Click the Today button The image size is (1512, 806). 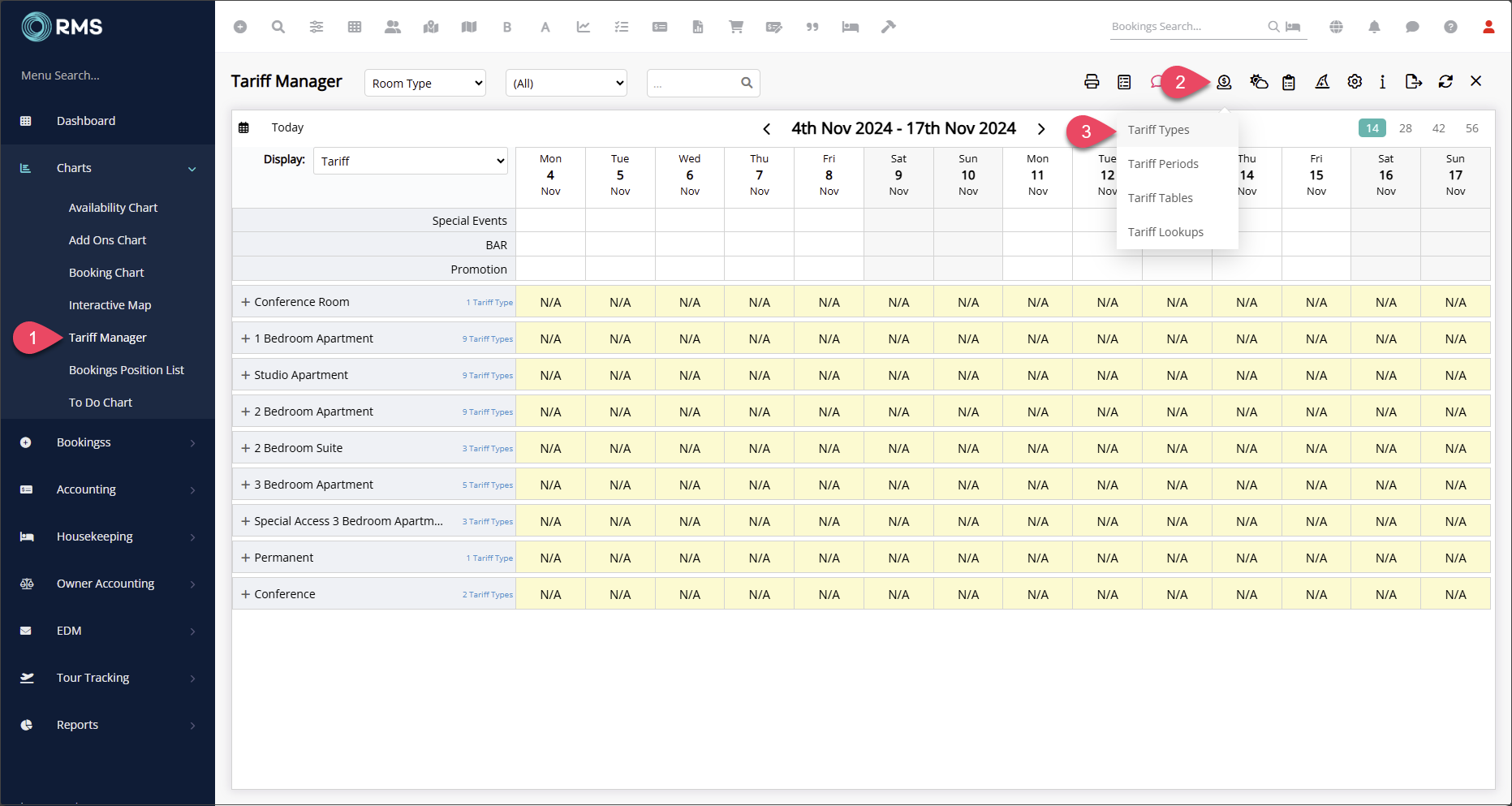point(287,127)
